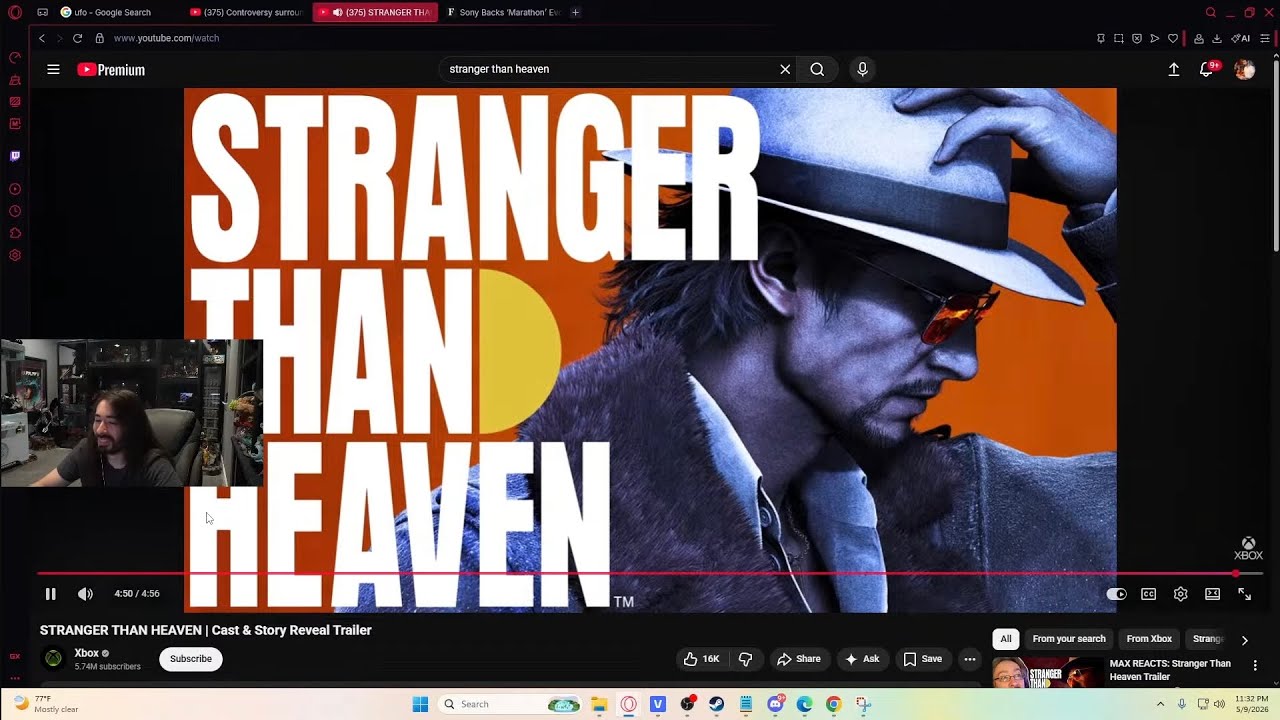Enter fullscreen mode
The height and width of the screenshot is (720, 1280).
coord(1245,594)
